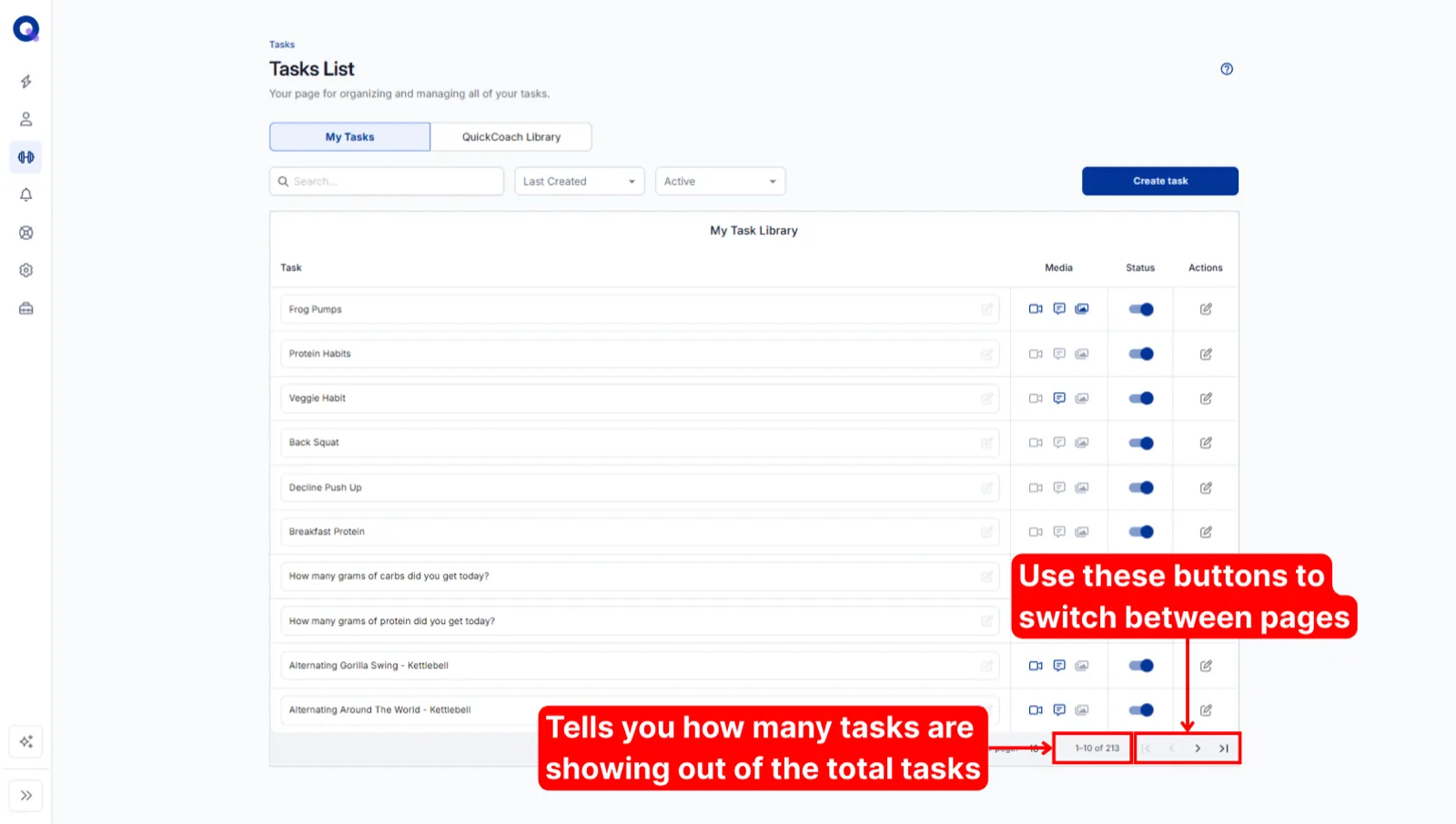The height and width of the screenshot is (824, 1456).
Task: Click the video icon for Frog Pumps
Action: (1036, 309)
